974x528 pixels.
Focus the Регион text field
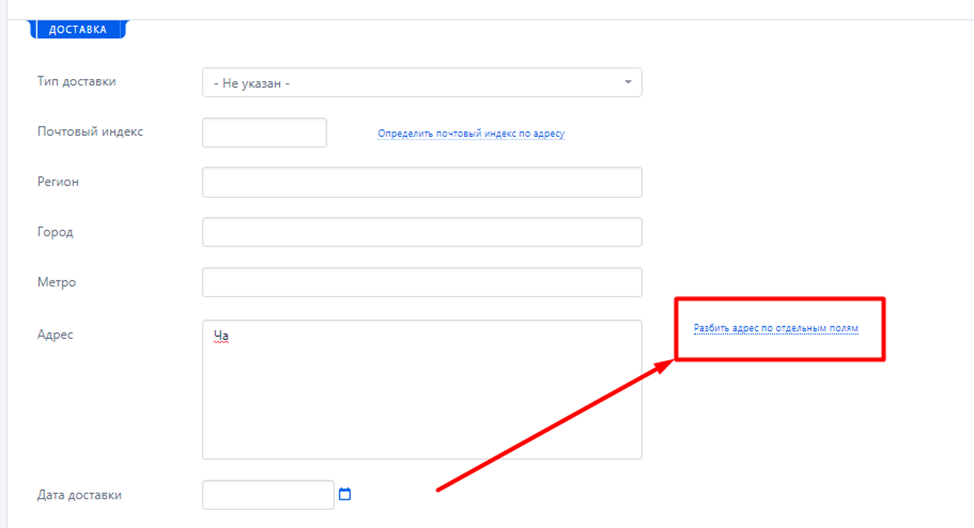[x=422, y=182]
